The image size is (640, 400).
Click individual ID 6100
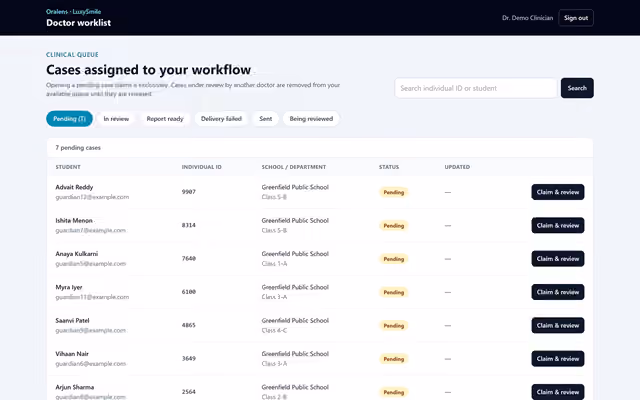pyautogui.click(x=189, y=292)
